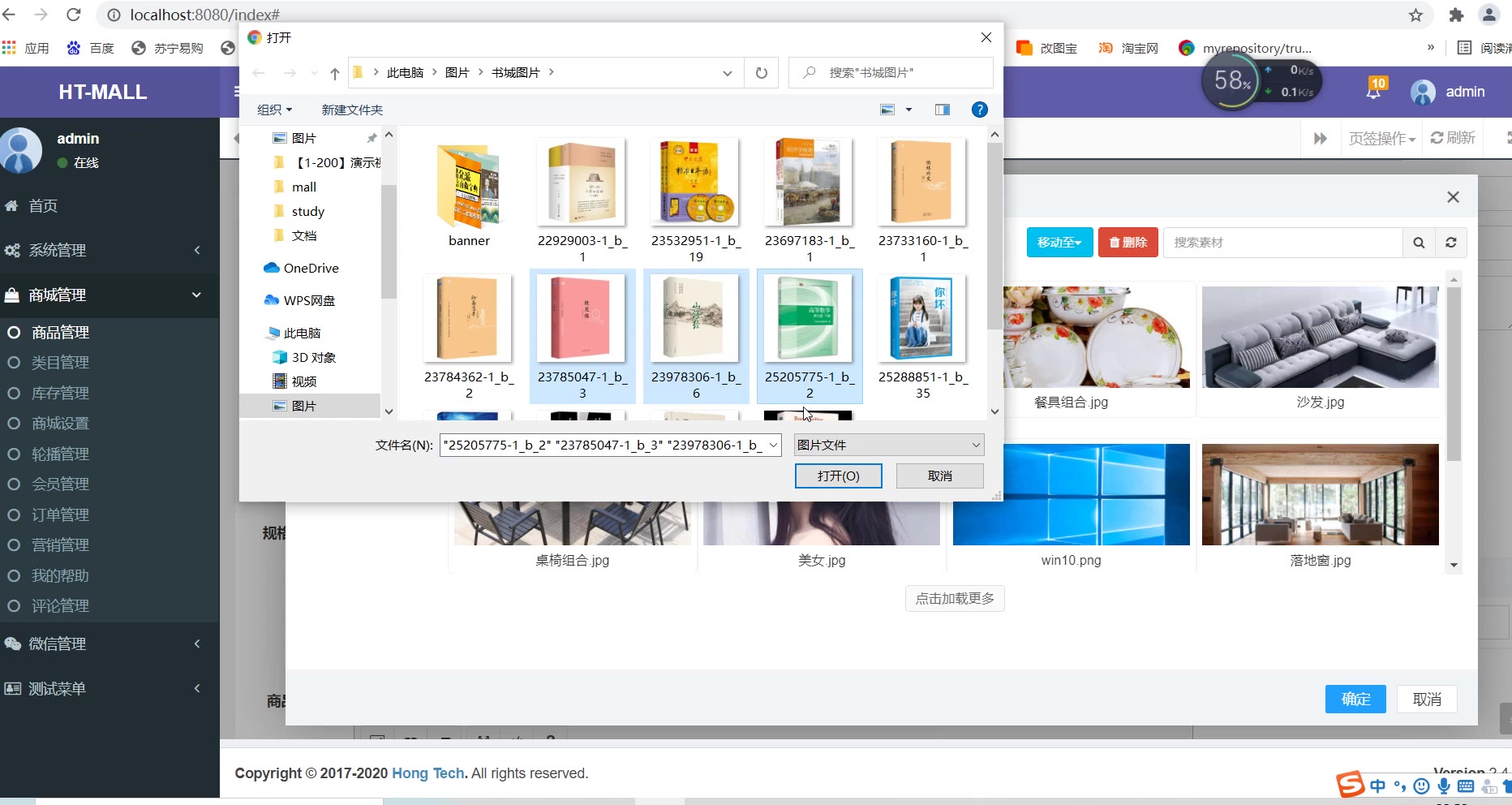The height and width of the screenshot is (805, 1512).
Task: Click the 打开(O) button
Action: [839, 476]
